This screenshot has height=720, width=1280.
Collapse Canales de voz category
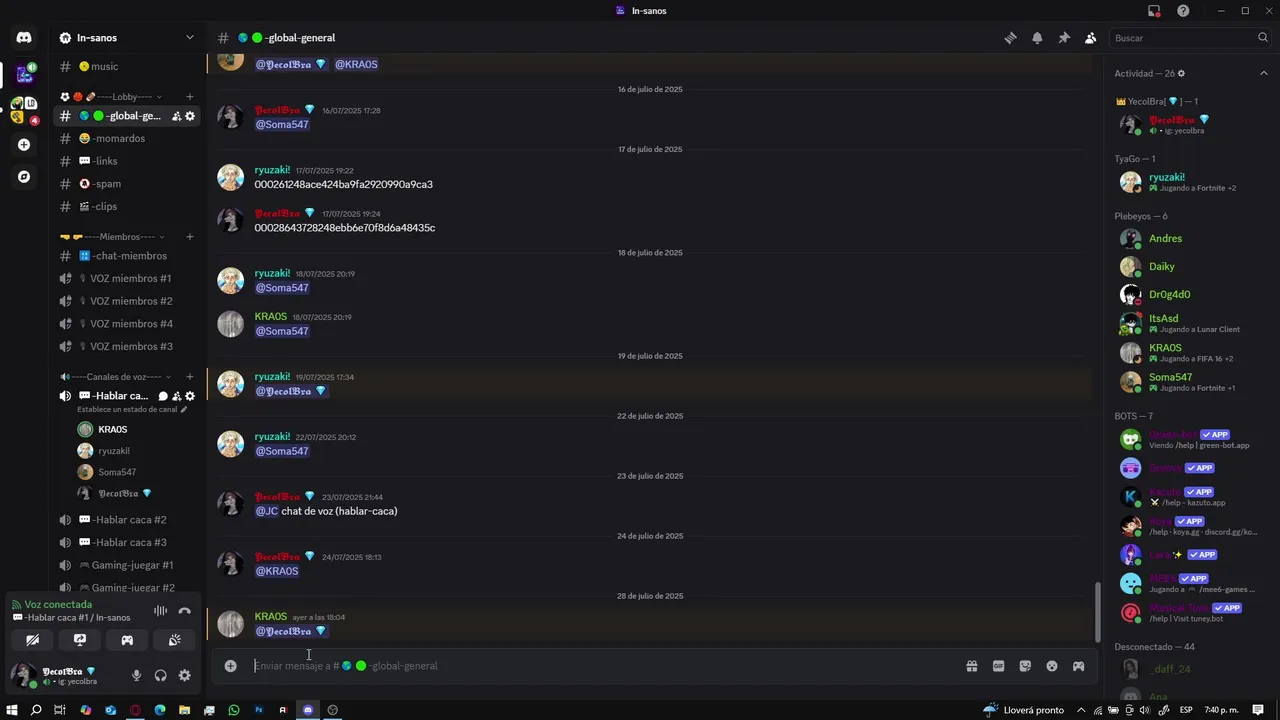(x=114, y=377)
